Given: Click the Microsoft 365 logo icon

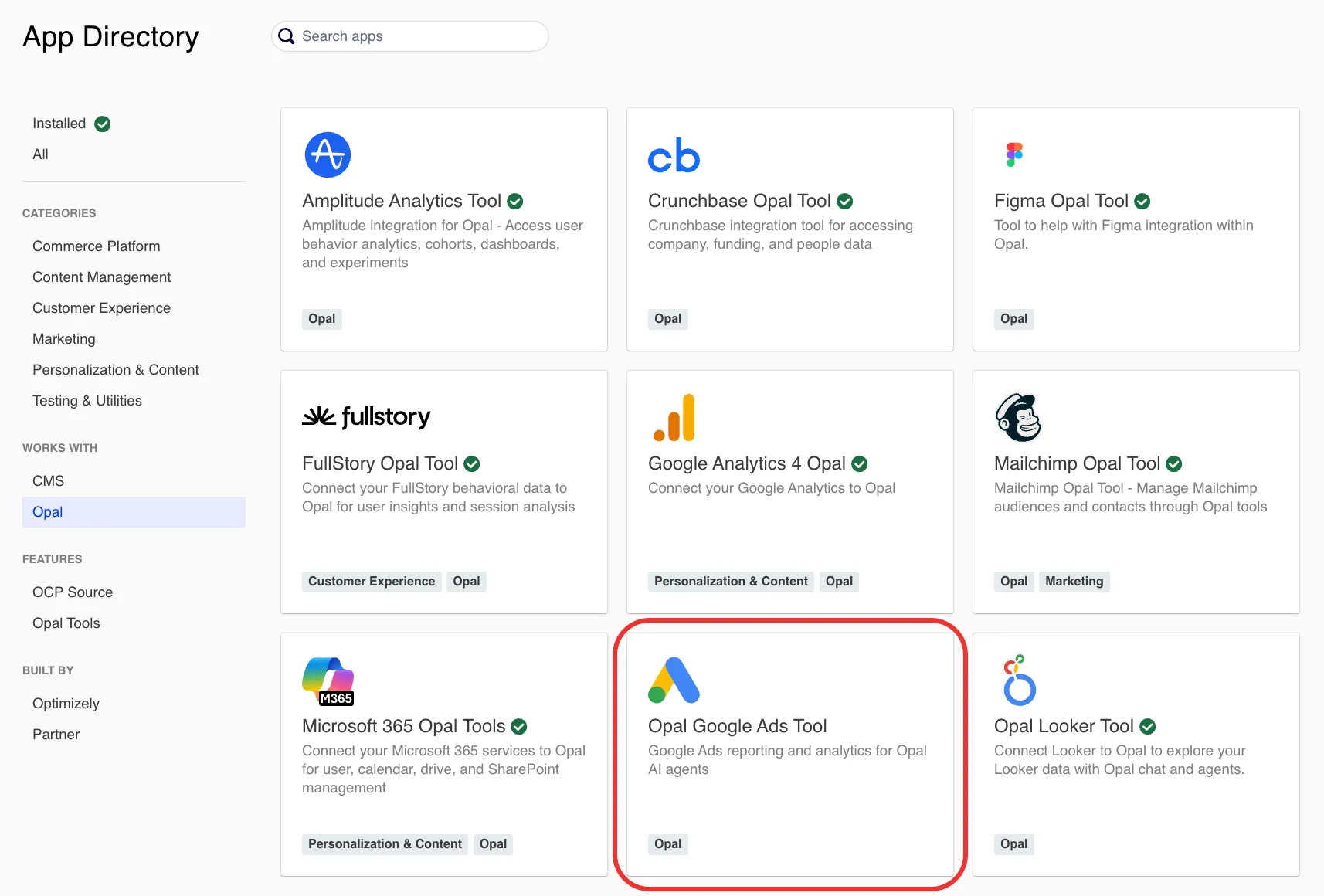Looking at the screenshot, I should click(x=328, y=680).
